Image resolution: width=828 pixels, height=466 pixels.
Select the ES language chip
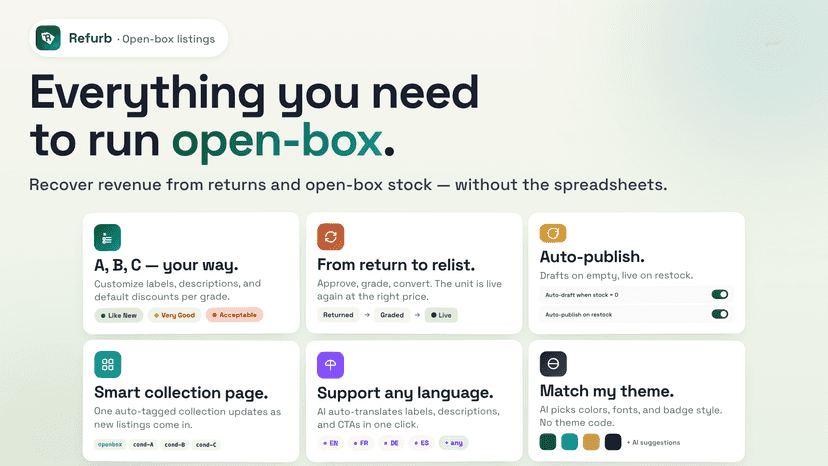421,443
